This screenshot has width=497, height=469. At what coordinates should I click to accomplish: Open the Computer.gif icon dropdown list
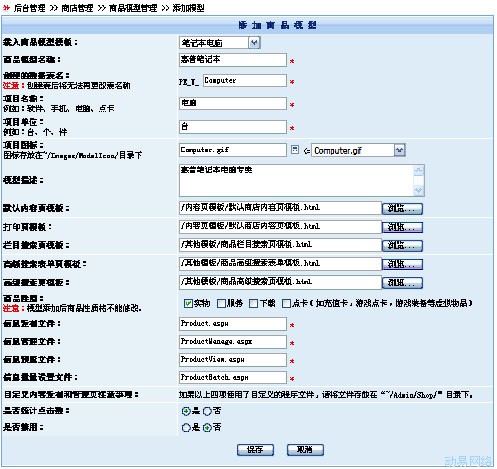[399, 150]
